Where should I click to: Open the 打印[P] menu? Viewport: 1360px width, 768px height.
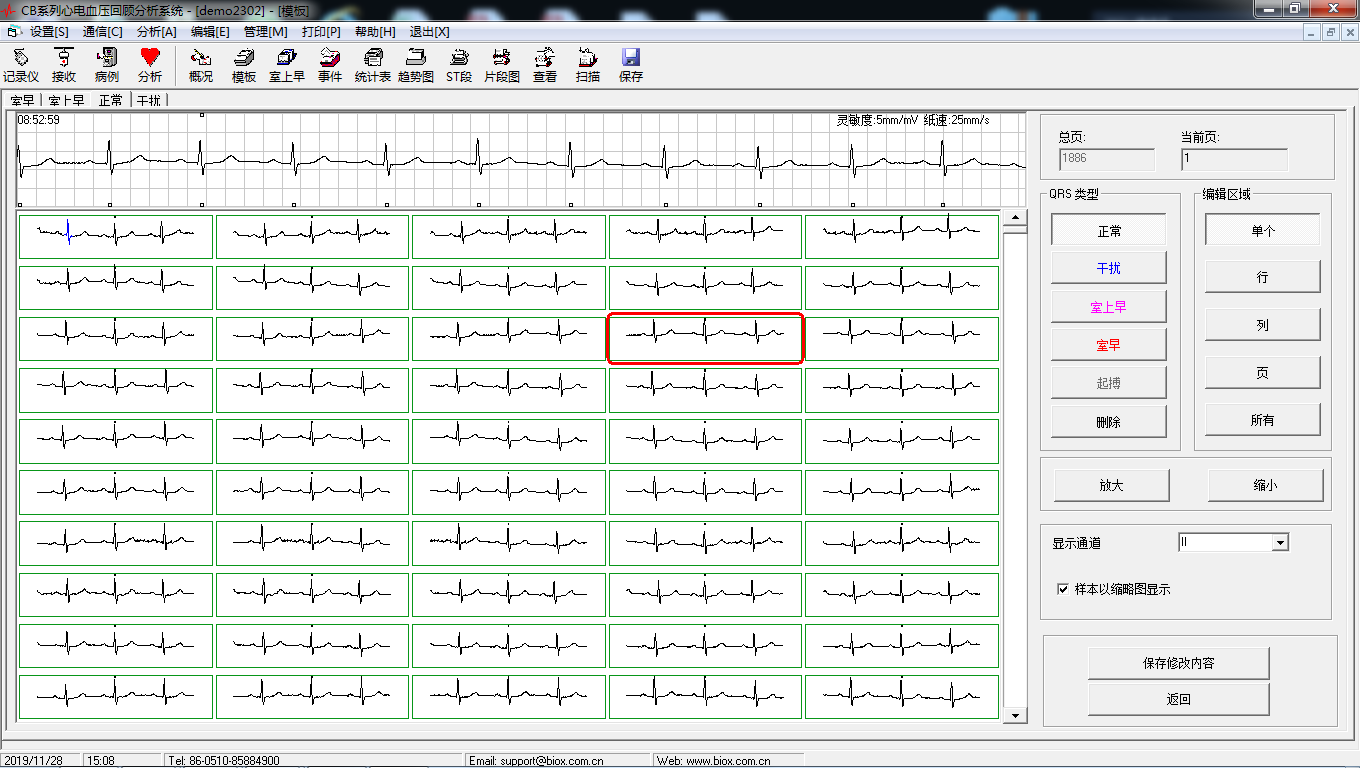(321, 32)
